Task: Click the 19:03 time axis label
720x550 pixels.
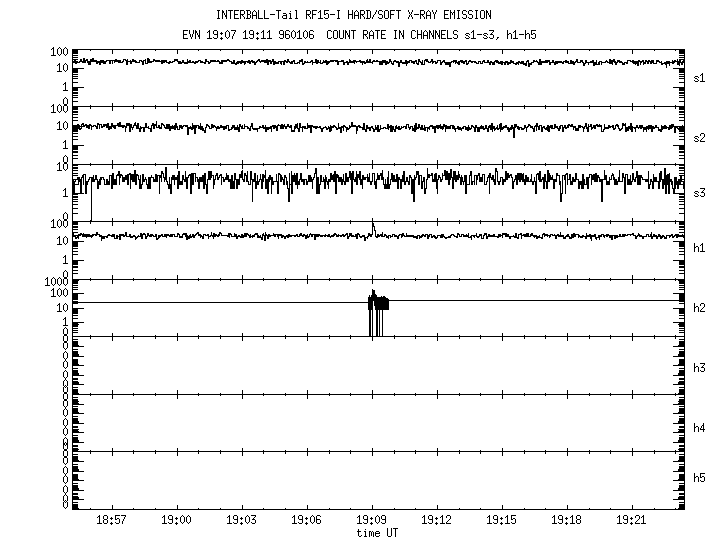Action: 241,521
